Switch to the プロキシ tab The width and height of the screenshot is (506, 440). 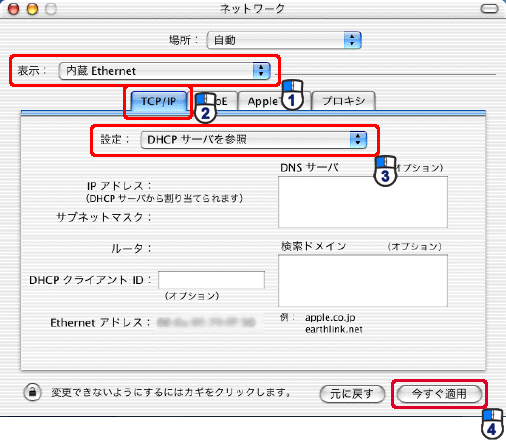pyautogui.click(x=343, y=101)
